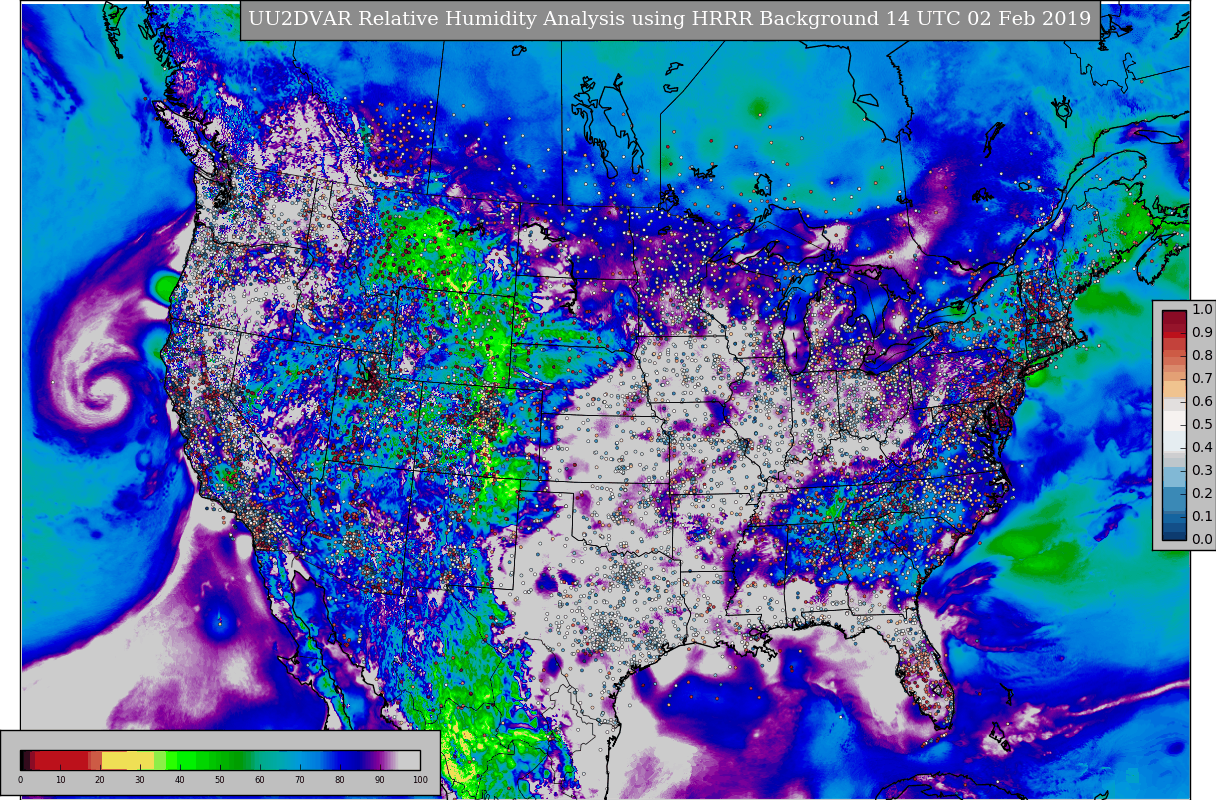Click the 0.5 label on right colorbar

(x=1202, y=424)
